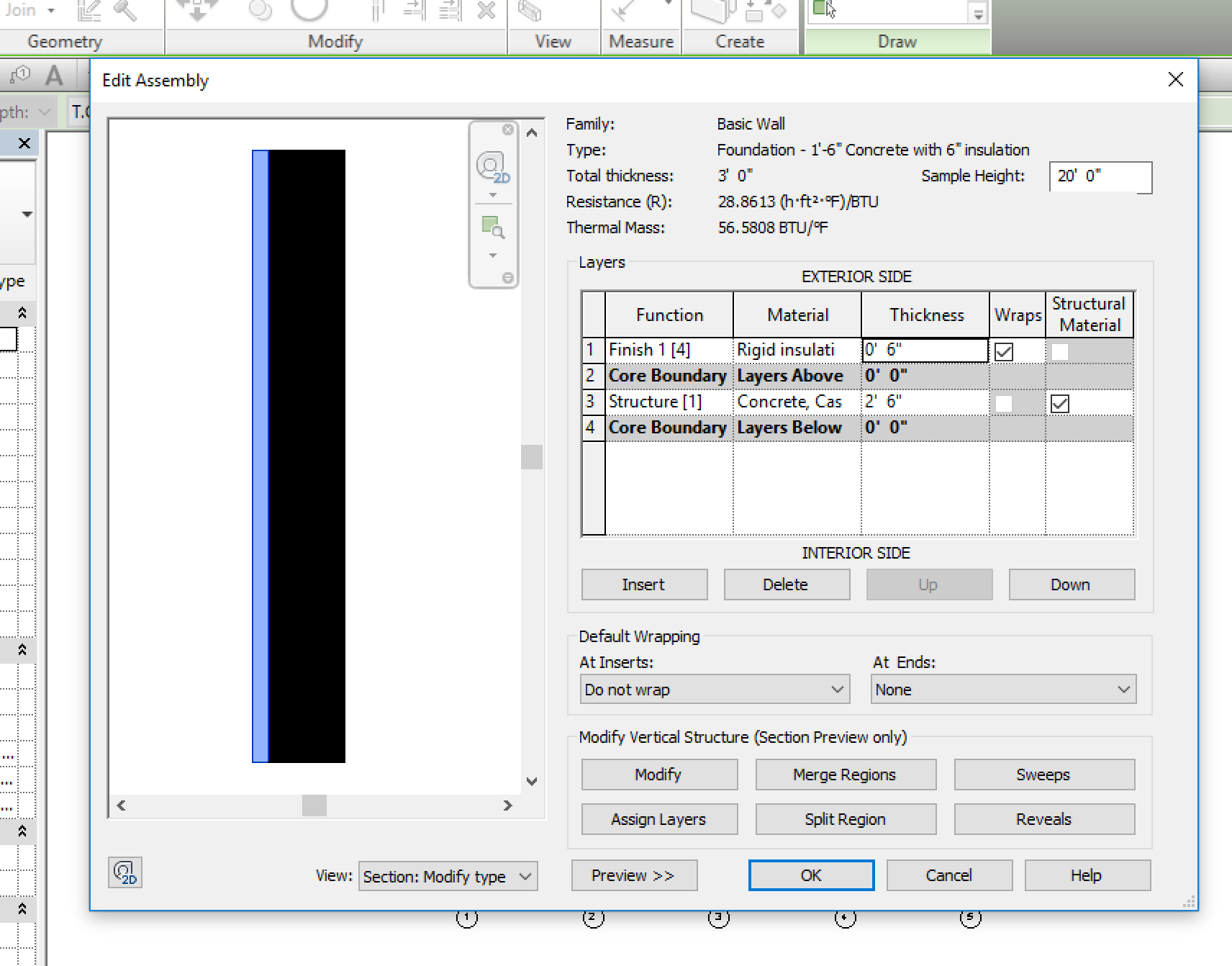Click the Modify panel label in the ribbon

(x=335, y=42)
